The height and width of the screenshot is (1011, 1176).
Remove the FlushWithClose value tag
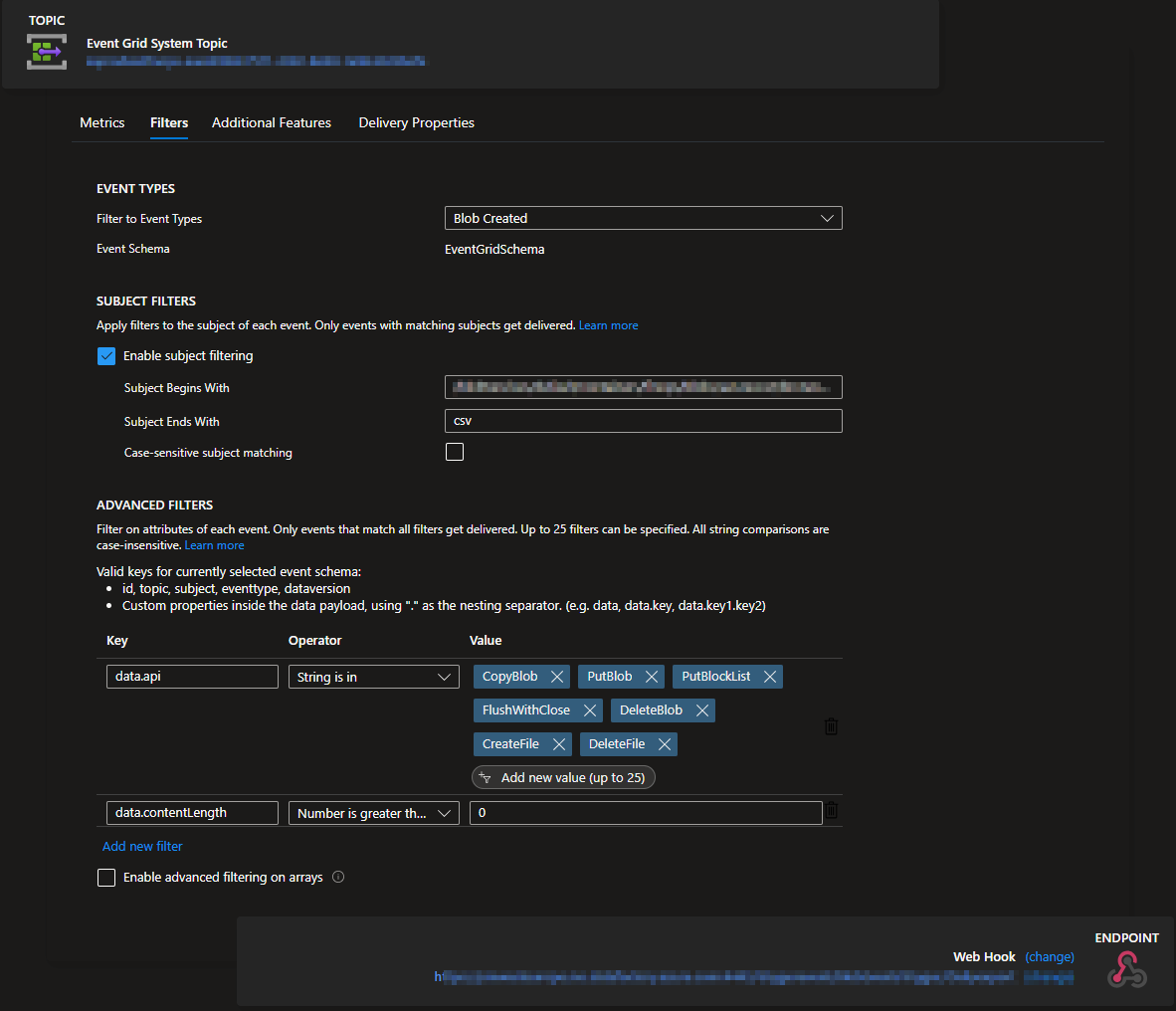(590, 710)
